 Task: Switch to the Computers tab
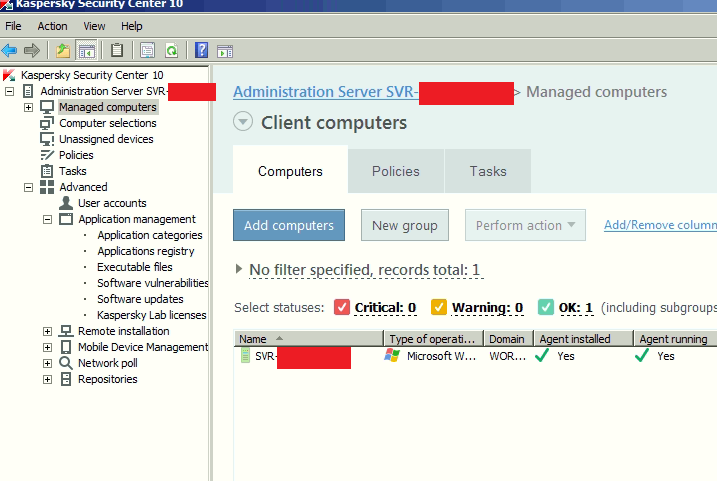(290, 171)
